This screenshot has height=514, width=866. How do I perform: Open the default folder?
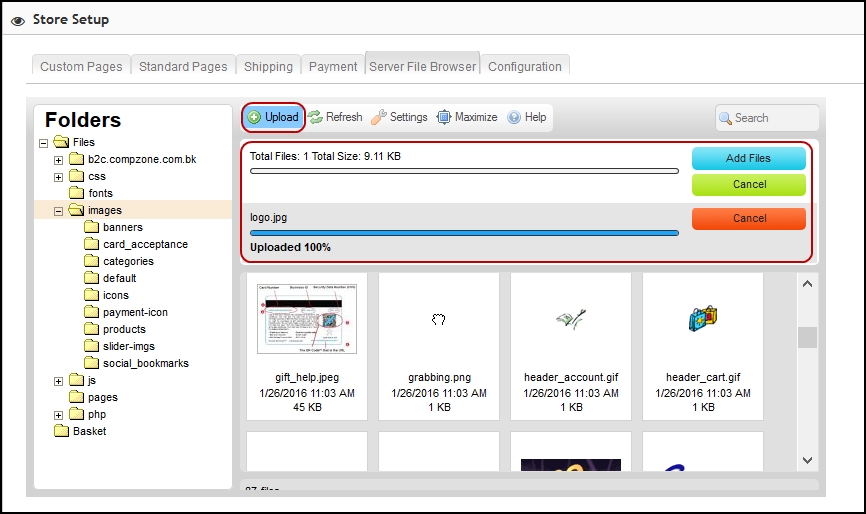[x=119, y=278]
